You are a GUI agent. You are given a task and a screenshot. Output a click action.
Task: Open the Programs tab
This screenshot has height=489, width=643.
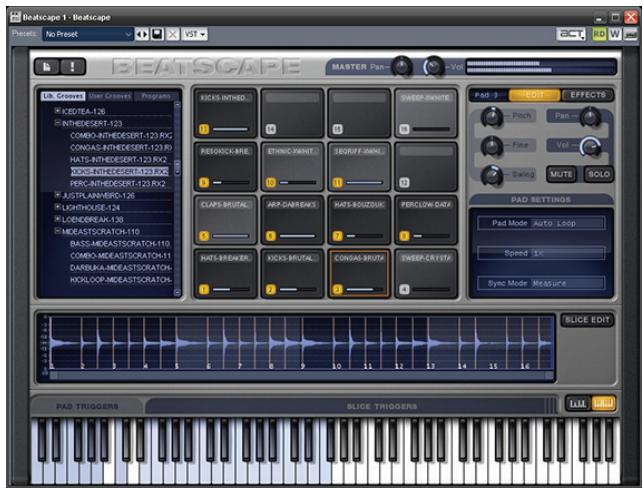(x=155, y=96)
